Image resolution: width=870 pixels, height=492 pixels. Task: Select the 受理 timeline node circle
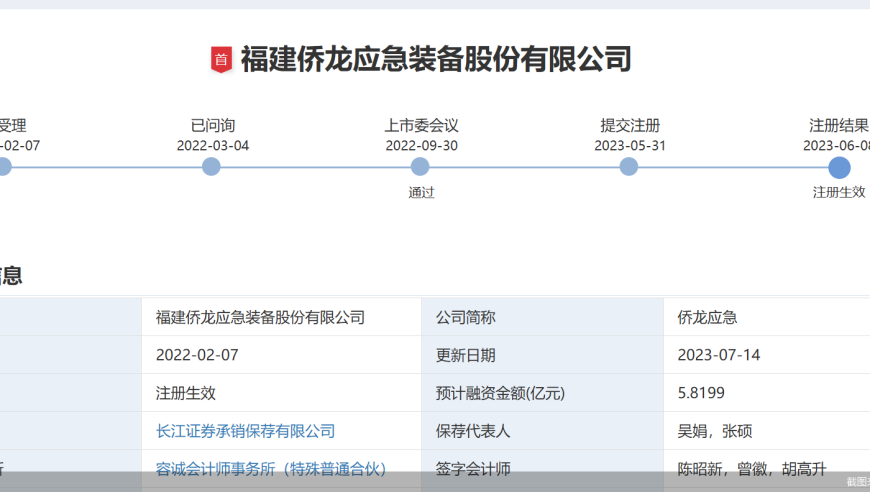tap(3, 166)
